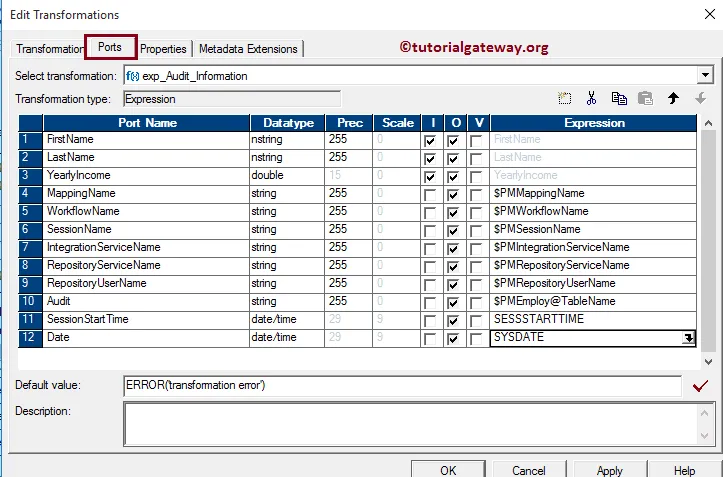Switch to the Properties tab

(x=163, y=49)
